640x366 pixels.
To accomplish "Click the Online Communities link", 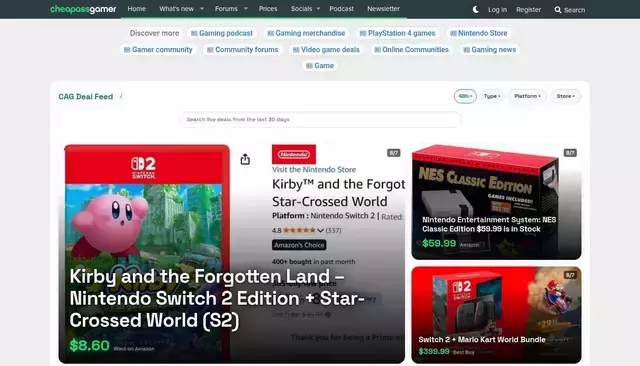I will [x=411, y=50].
